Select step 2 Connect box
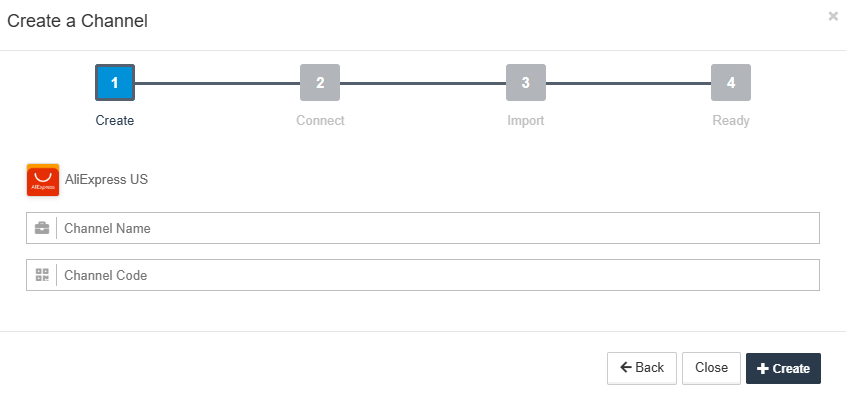The width and height of the screenshot is (846, 394). point(320,83)
